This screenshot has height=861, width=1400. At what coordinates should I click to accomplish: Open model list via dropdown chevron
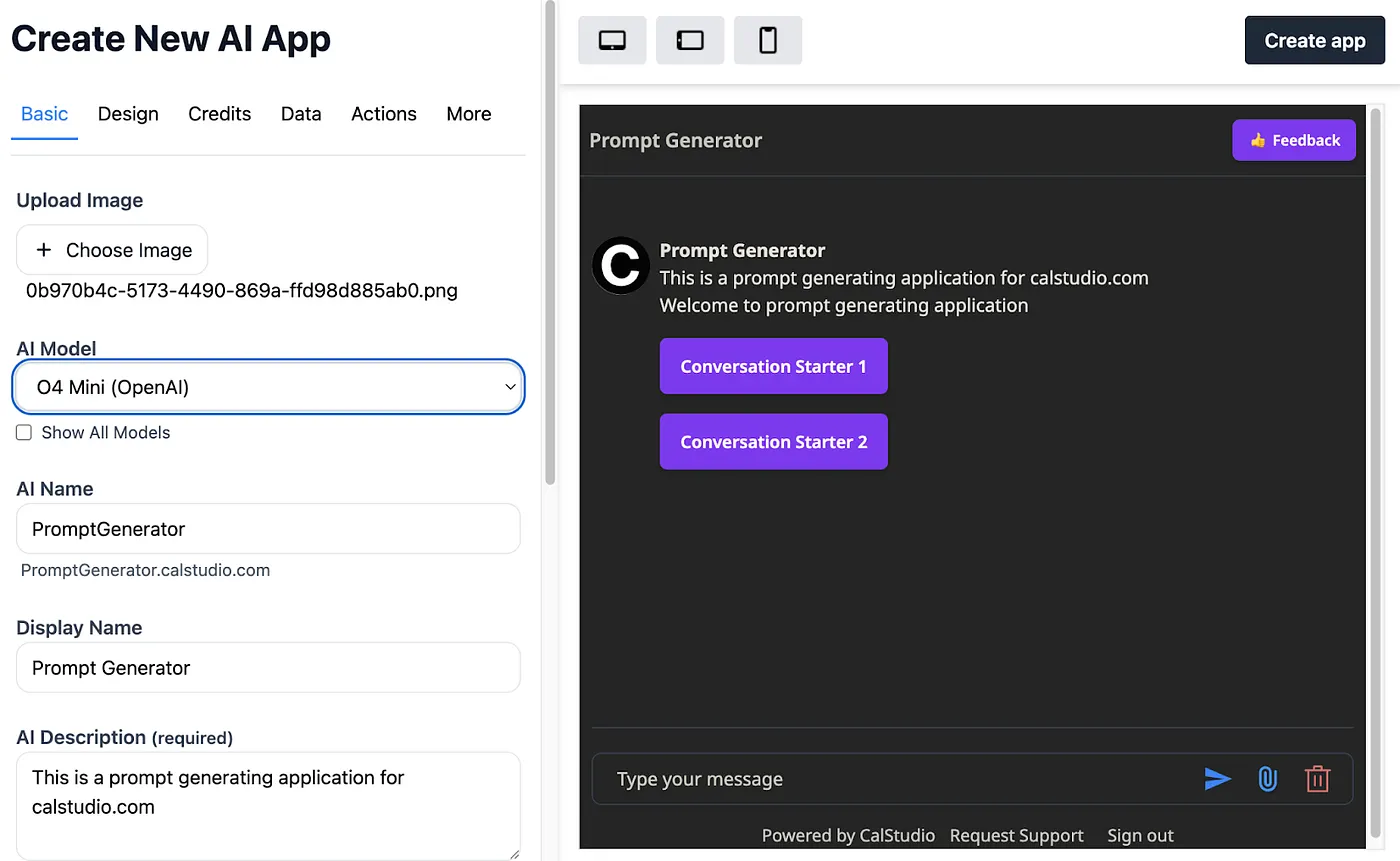510,387
